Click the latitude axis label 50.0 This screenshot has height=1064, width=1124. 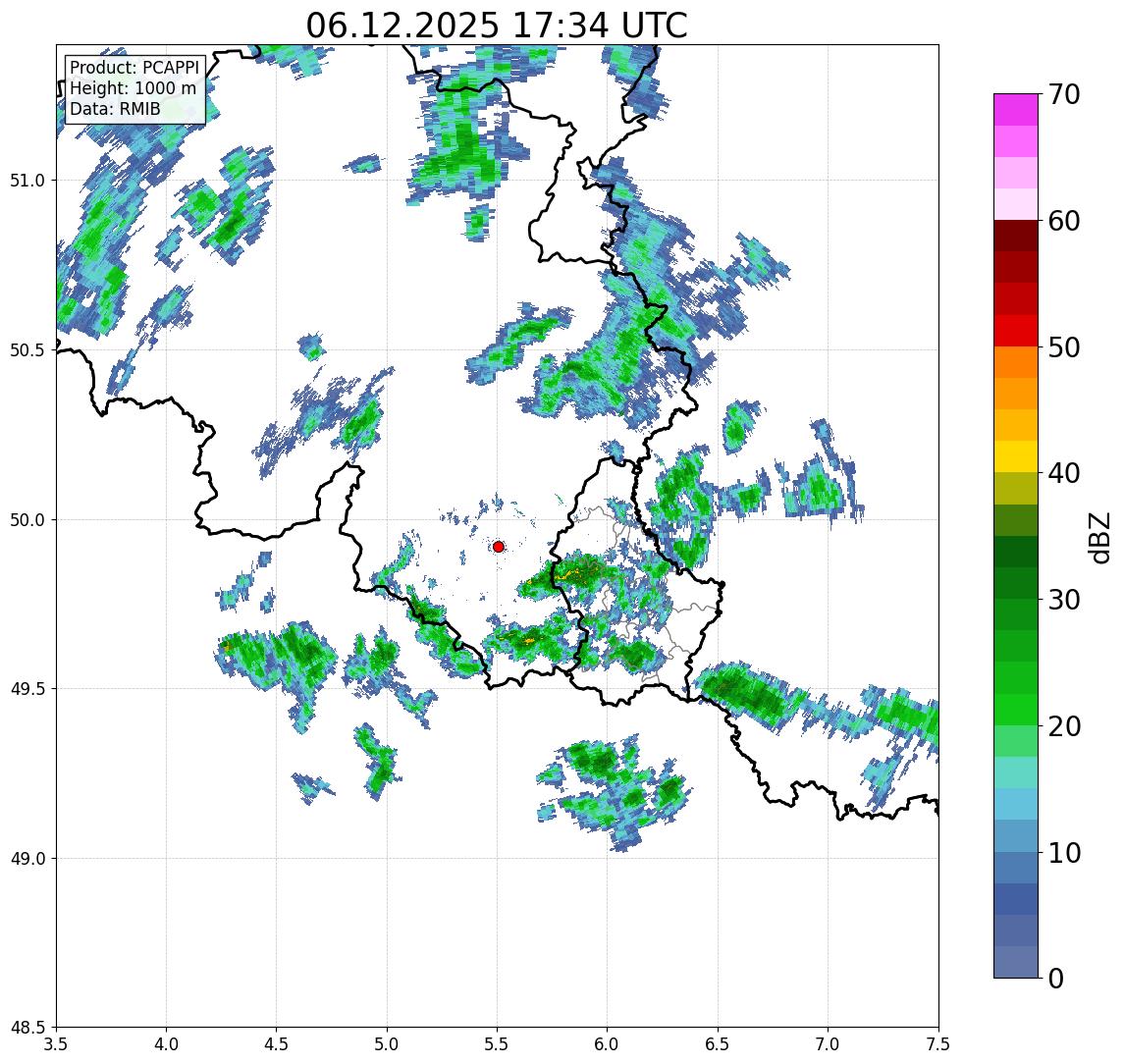[27, 520]
